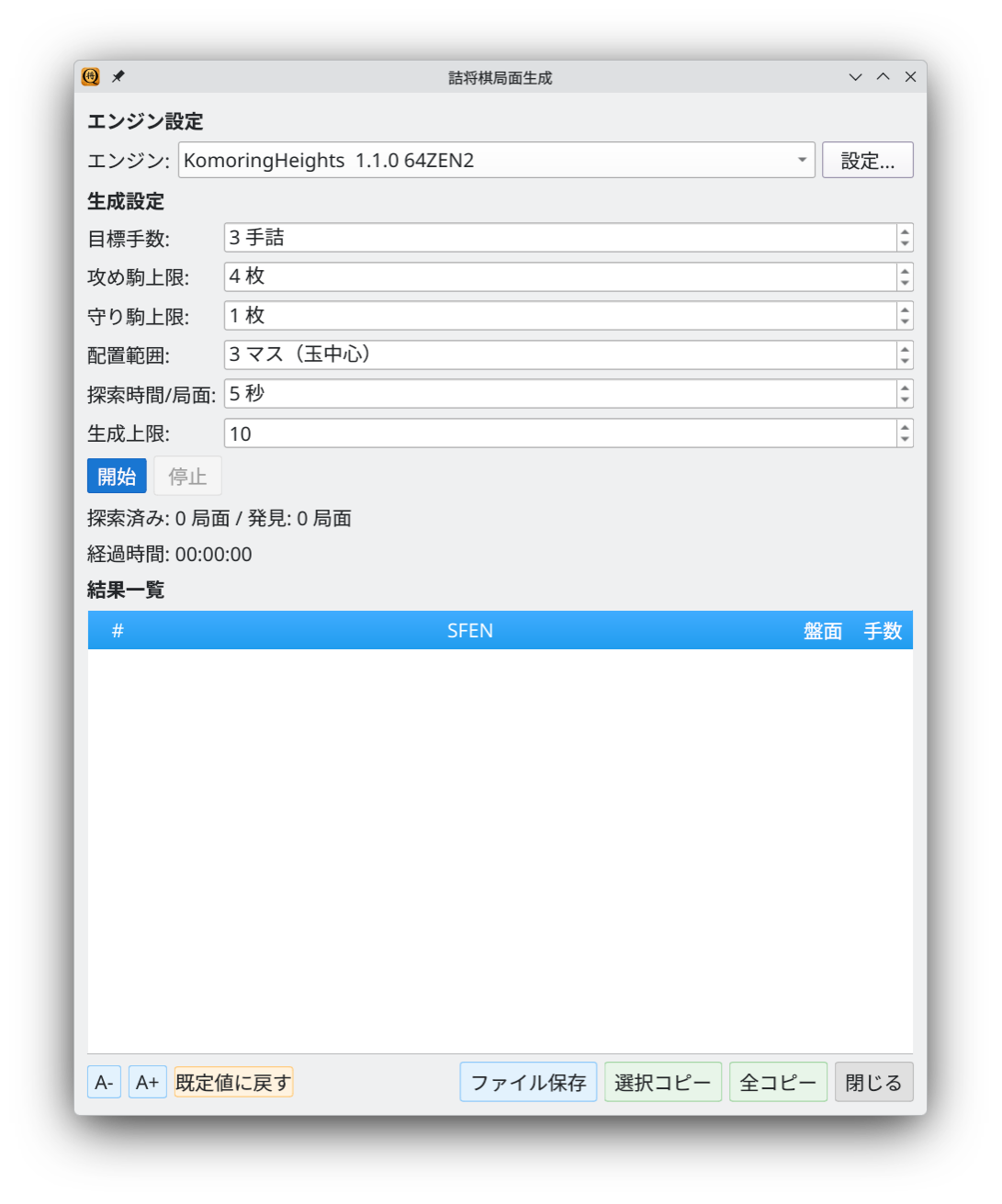Screen dimensions: 1002x1204
Task: Open the エンジン dropdown list
Action: (801, 161)
